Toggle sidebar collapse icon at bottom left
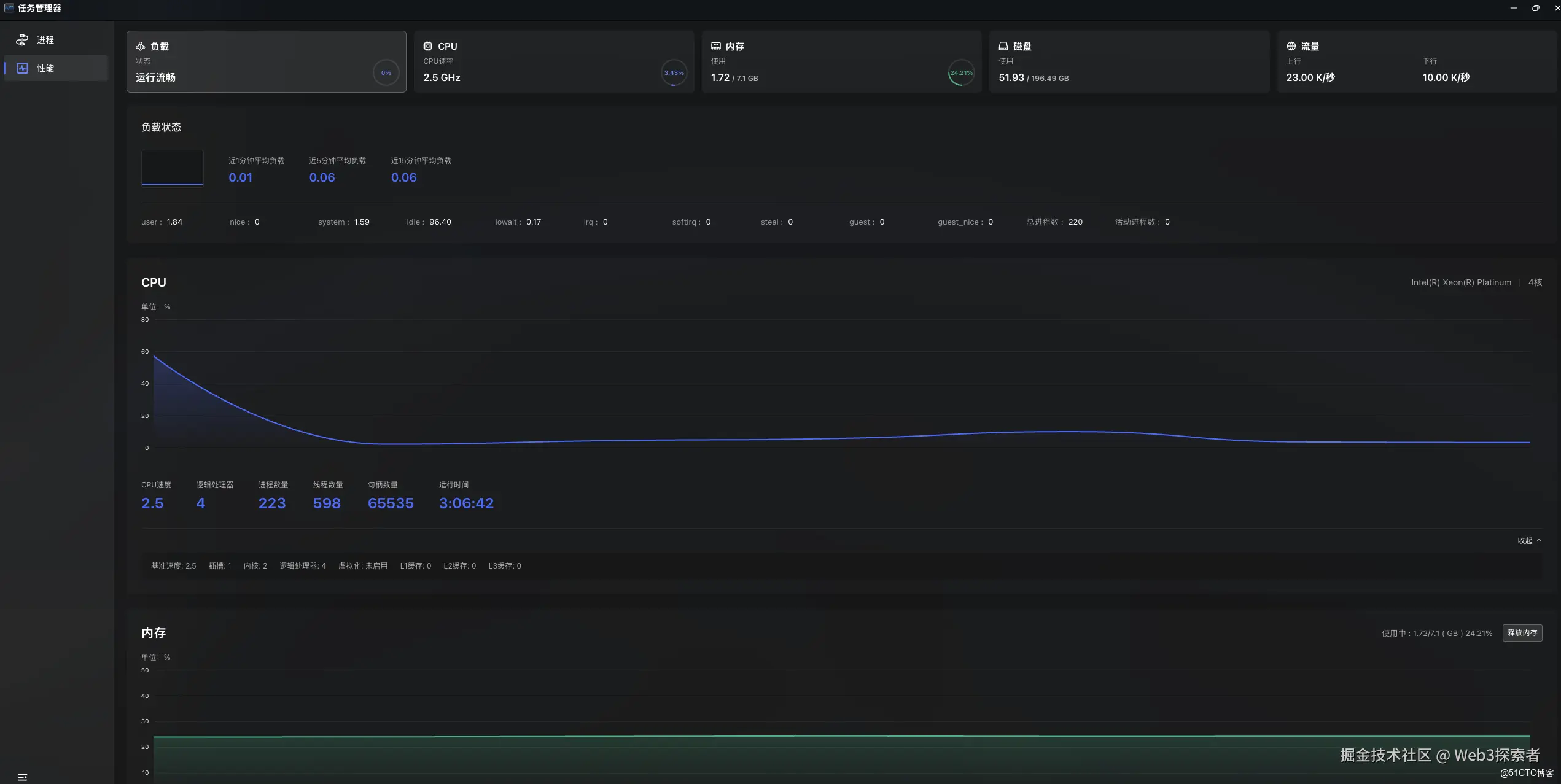Viewport: 1561px width, 784px height. tap(23, 777)
